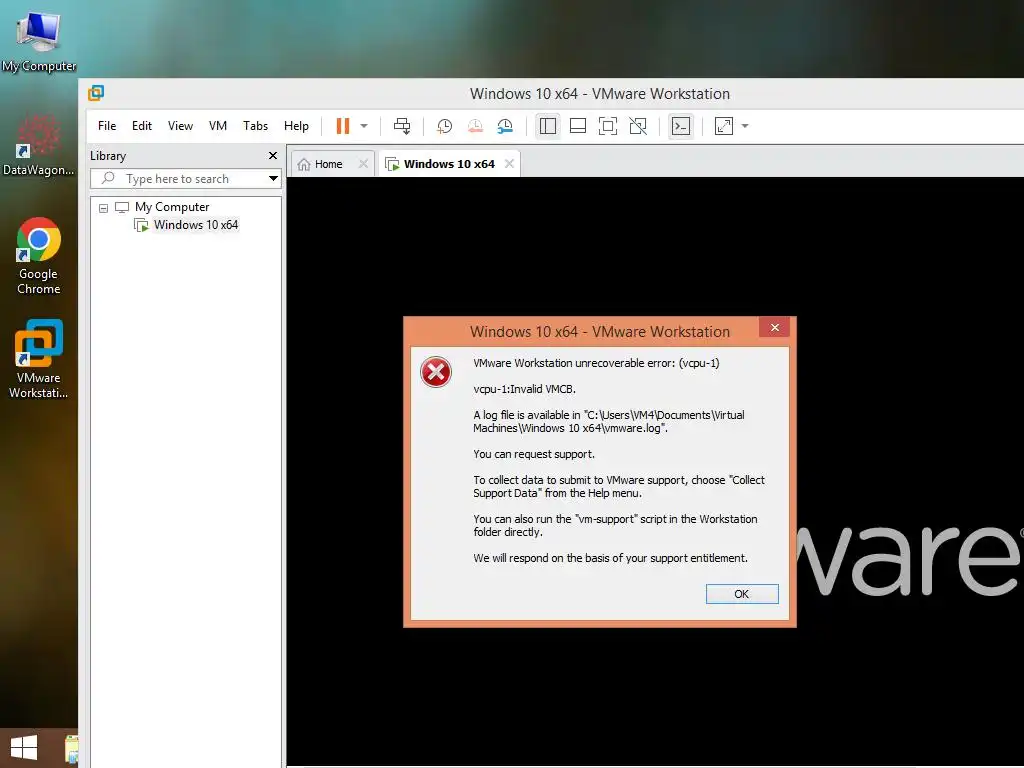1024x768 pixels.
Task: Open the View menu
Action: click(x=180, y=126)
